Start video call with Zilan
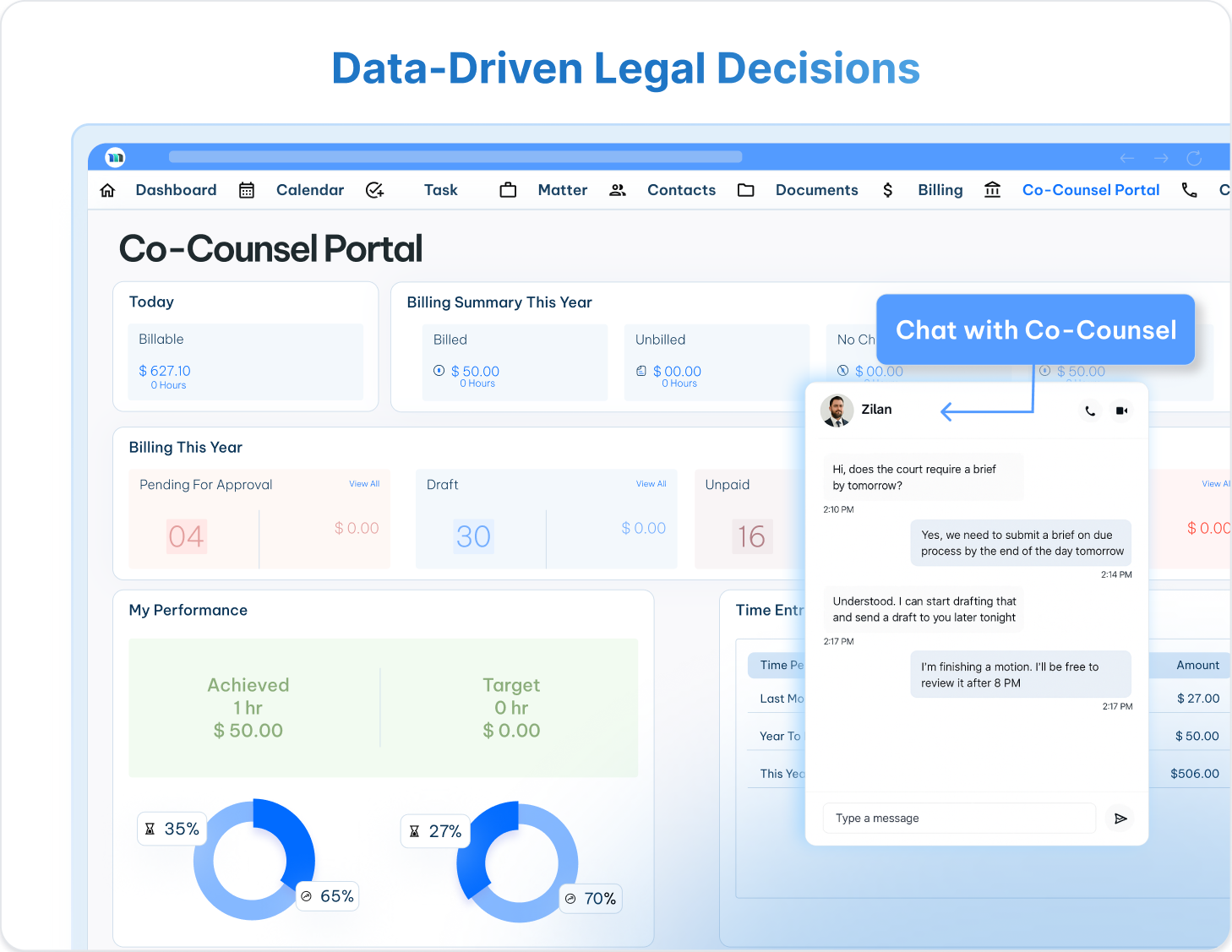Screen dimensions: 1232x952 [x=1121, y=411]
